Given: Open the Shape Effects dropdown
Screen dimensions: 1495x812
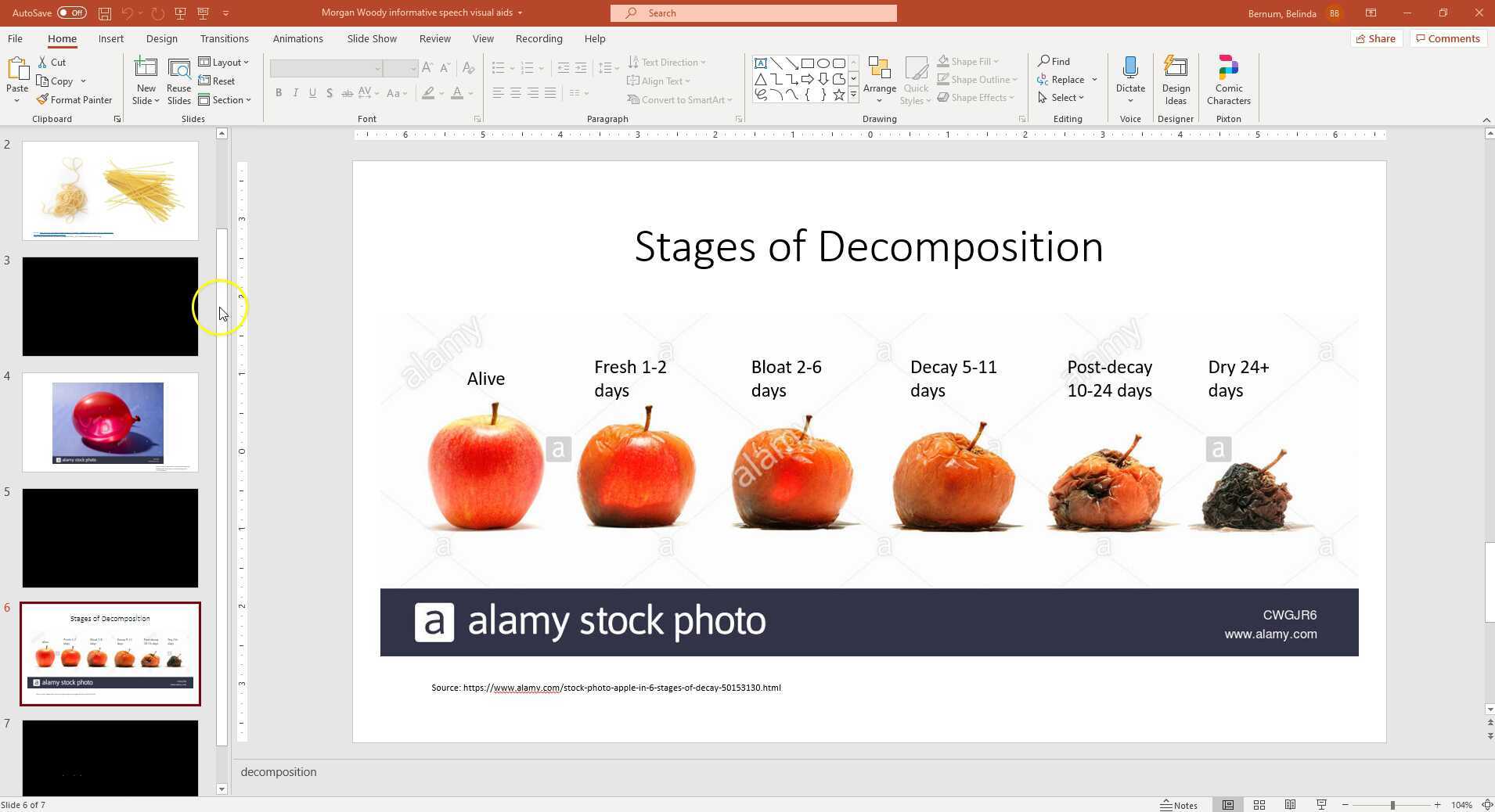Looking at the screenshot, I should (x=975, y=97).
